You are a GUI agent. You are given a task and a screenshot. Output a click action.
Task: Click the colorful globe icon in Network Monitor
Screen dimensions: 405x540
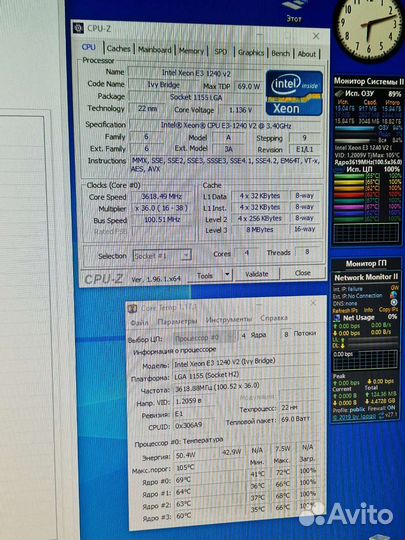(394, 295)
